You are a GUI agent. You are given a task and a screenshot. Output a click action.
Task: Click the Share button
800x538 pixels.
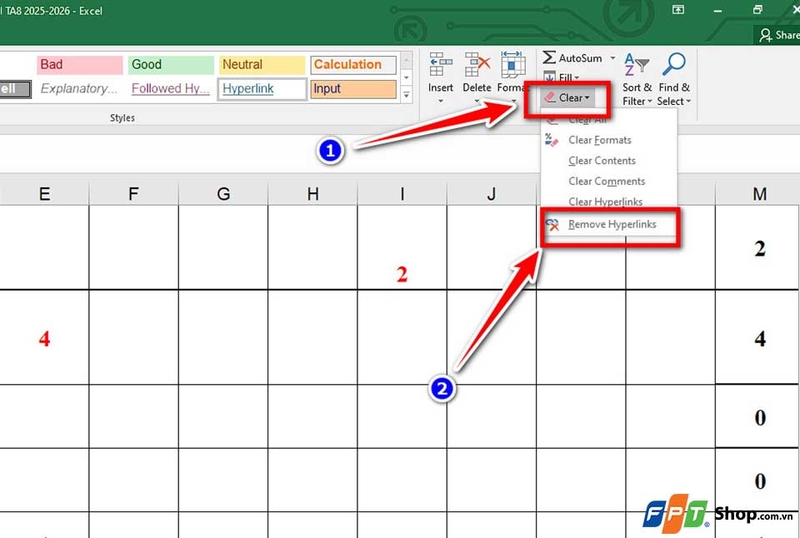point(778,35)
